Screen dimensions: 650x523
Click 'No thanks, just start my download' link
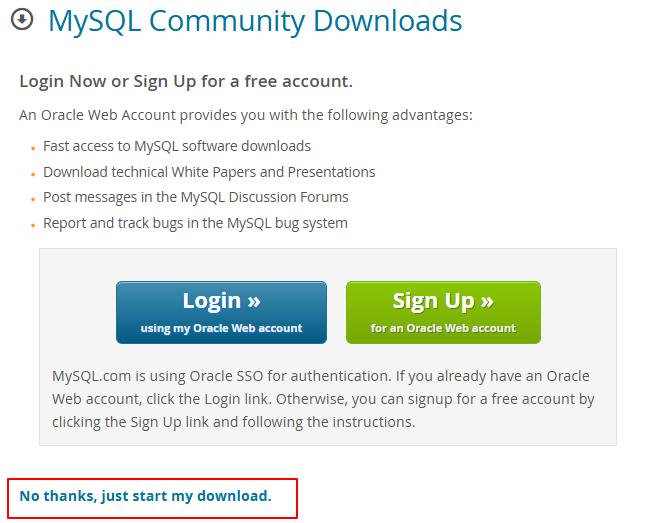[145, 495]
